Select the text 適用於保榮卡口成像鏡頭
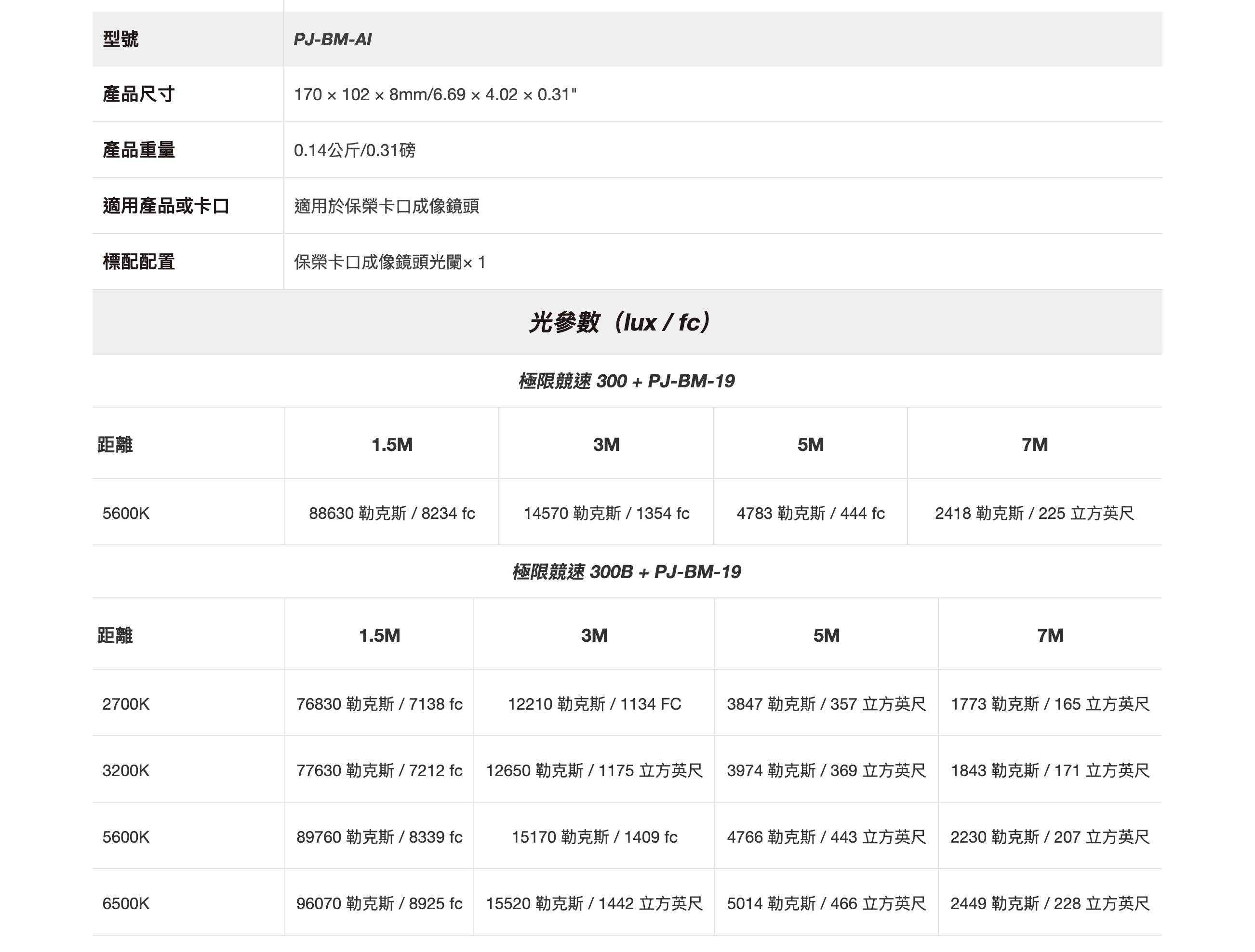 pos(387,206)
